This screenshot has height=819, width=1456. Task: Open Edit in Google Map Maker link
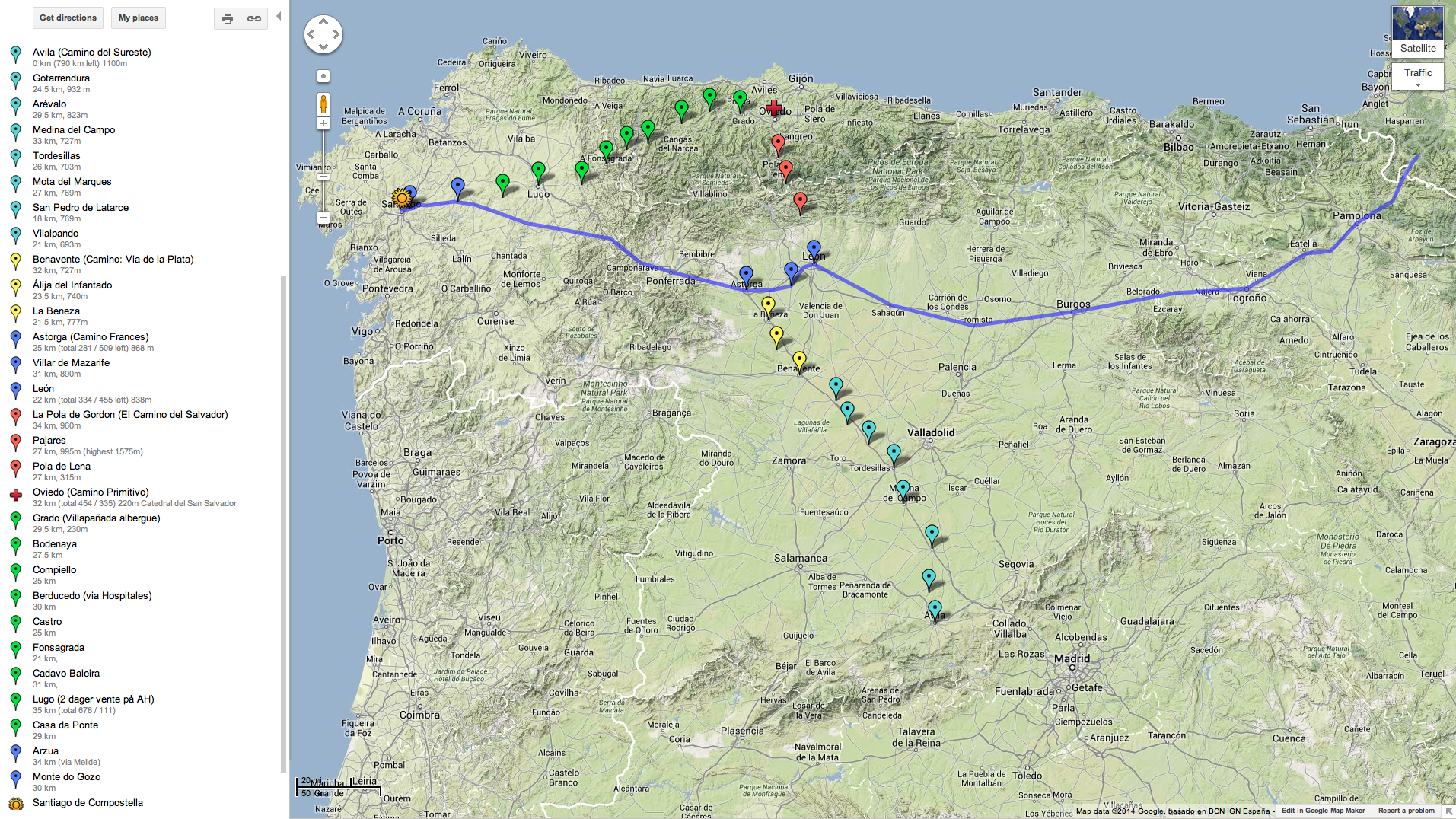point(1323,811)
